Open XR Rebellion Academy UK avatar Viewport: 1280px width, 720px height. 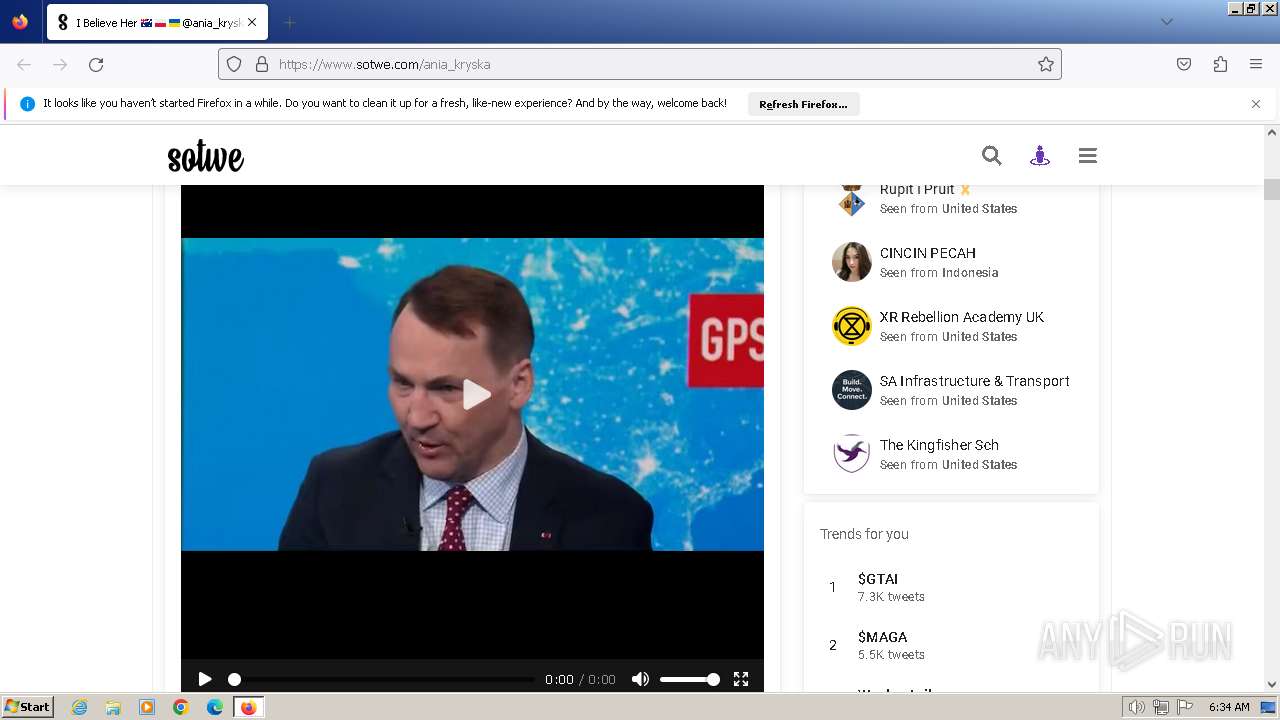[852, 326]
